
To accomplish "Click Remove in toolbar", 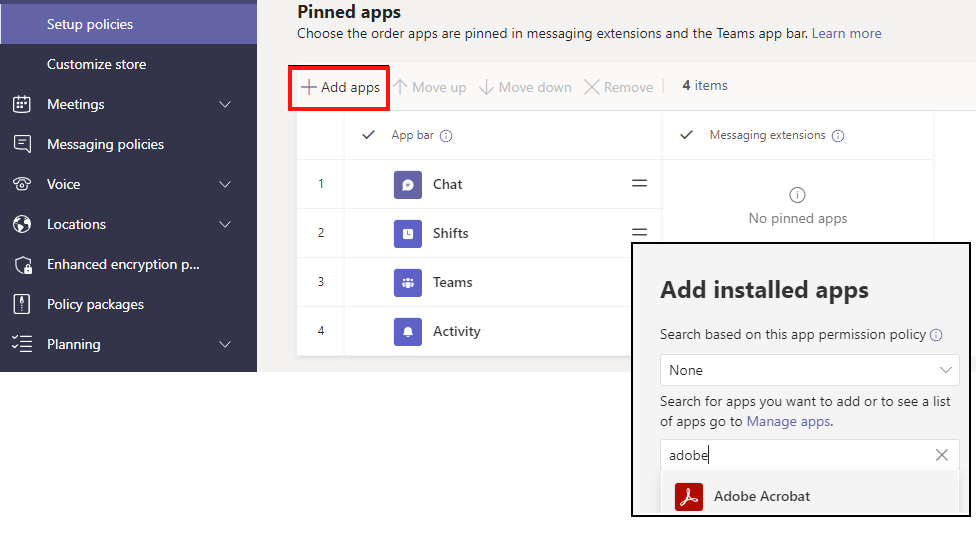I will click(619, 87).
